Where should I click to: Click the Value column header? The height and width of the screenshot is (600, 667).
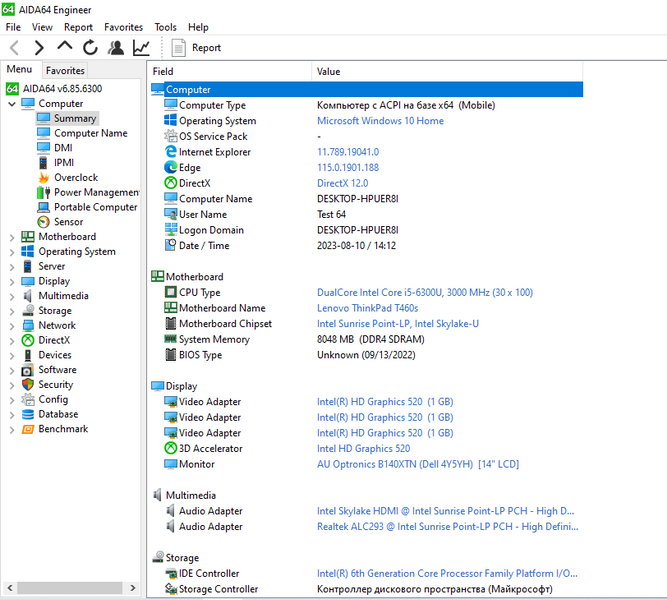pyautogui.click(x=447, y=71)
